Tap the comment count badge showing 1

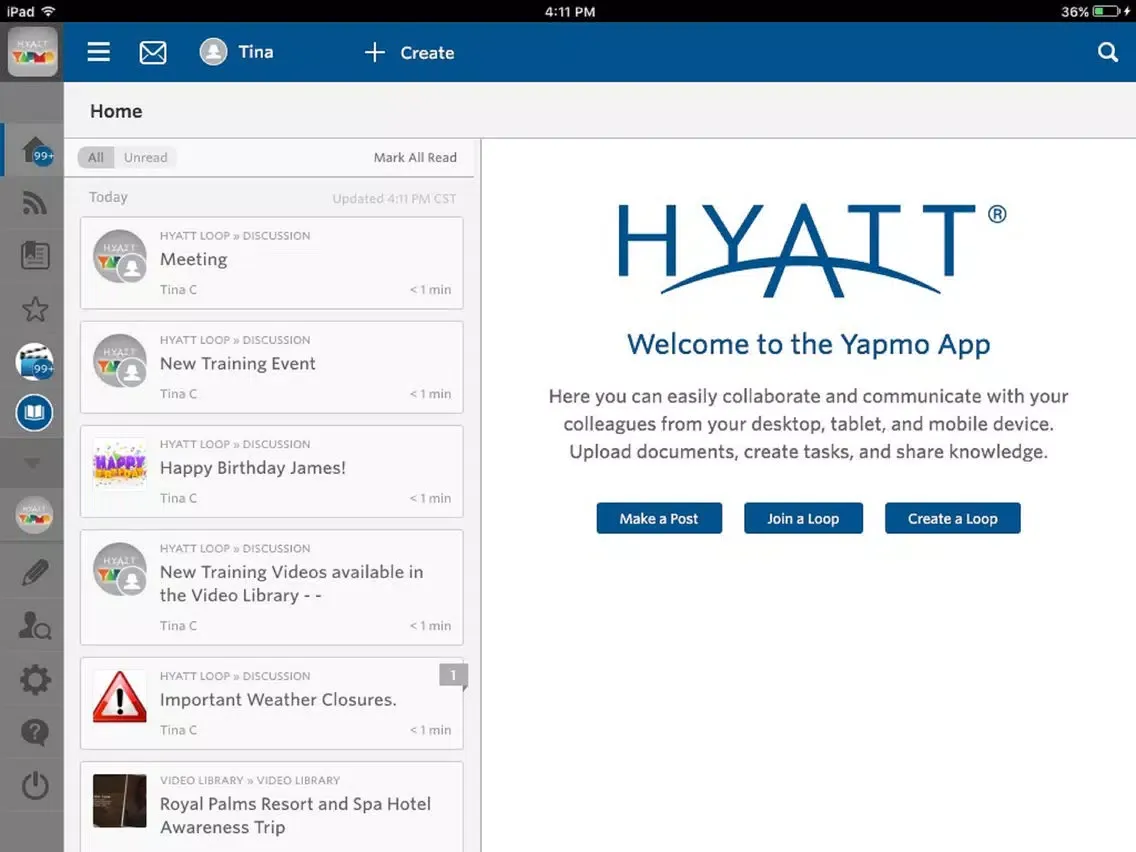click(453, 675)
